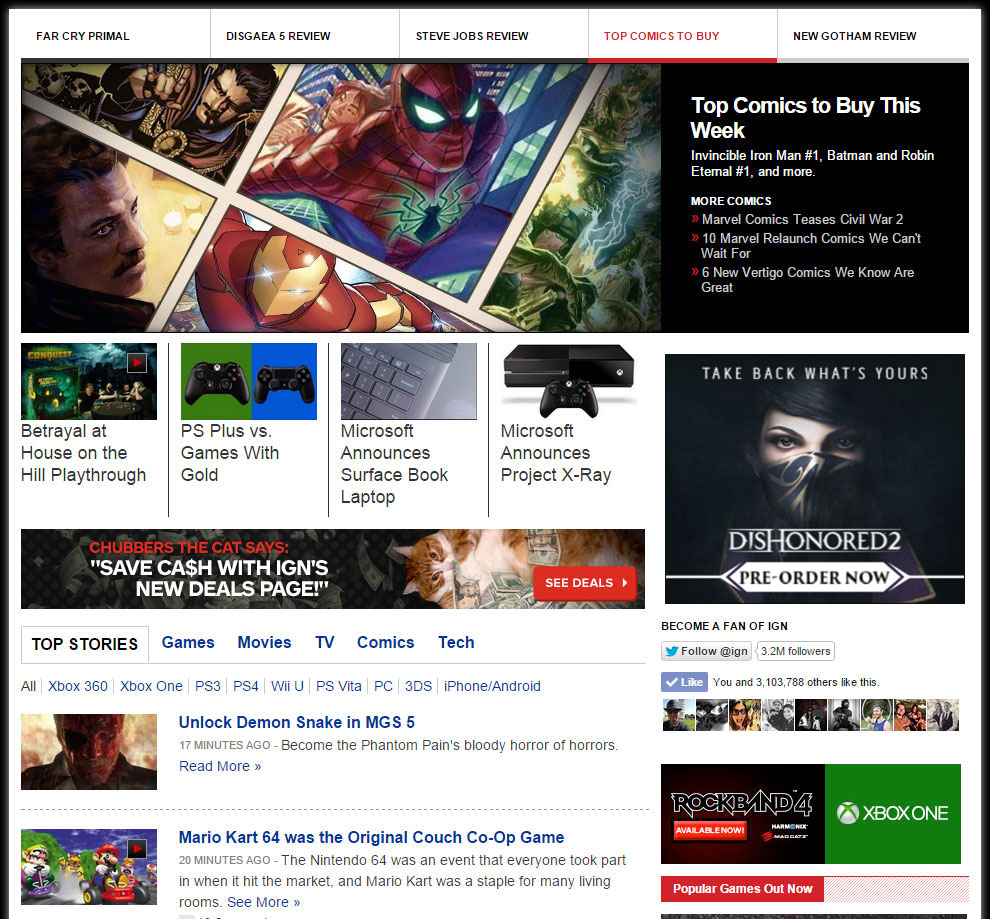This screenshot has width=990, height=919.
Task: Open the Rock Band 4 Available Now banner
Action: click(742, 813)
